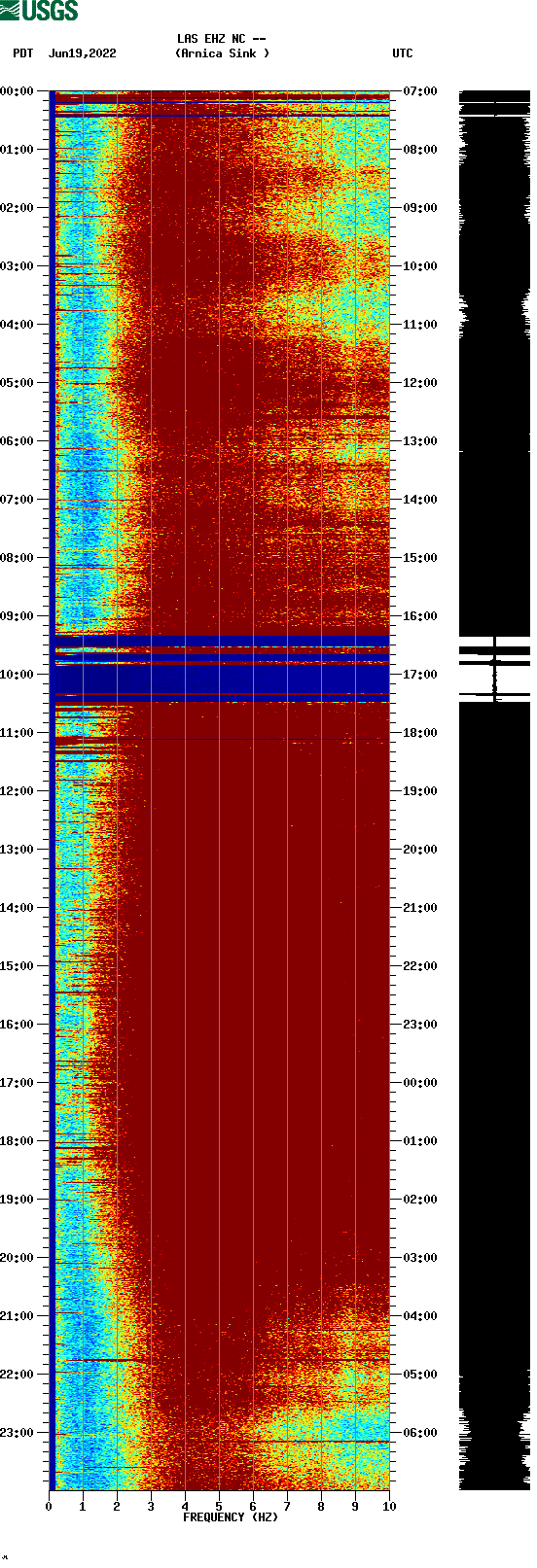Click the 'PDT' timezone label
This screenshot has height=1568, width=537.
[x=23, y=53]
